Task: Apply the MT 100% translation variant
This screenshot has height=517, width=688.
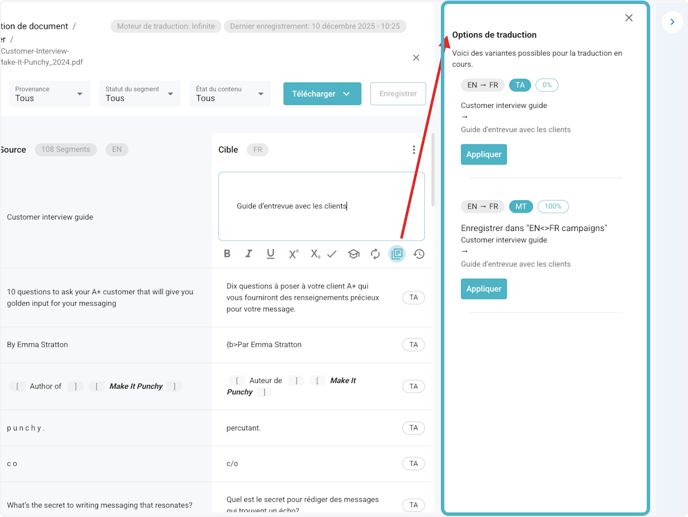Action: point(484,289)
